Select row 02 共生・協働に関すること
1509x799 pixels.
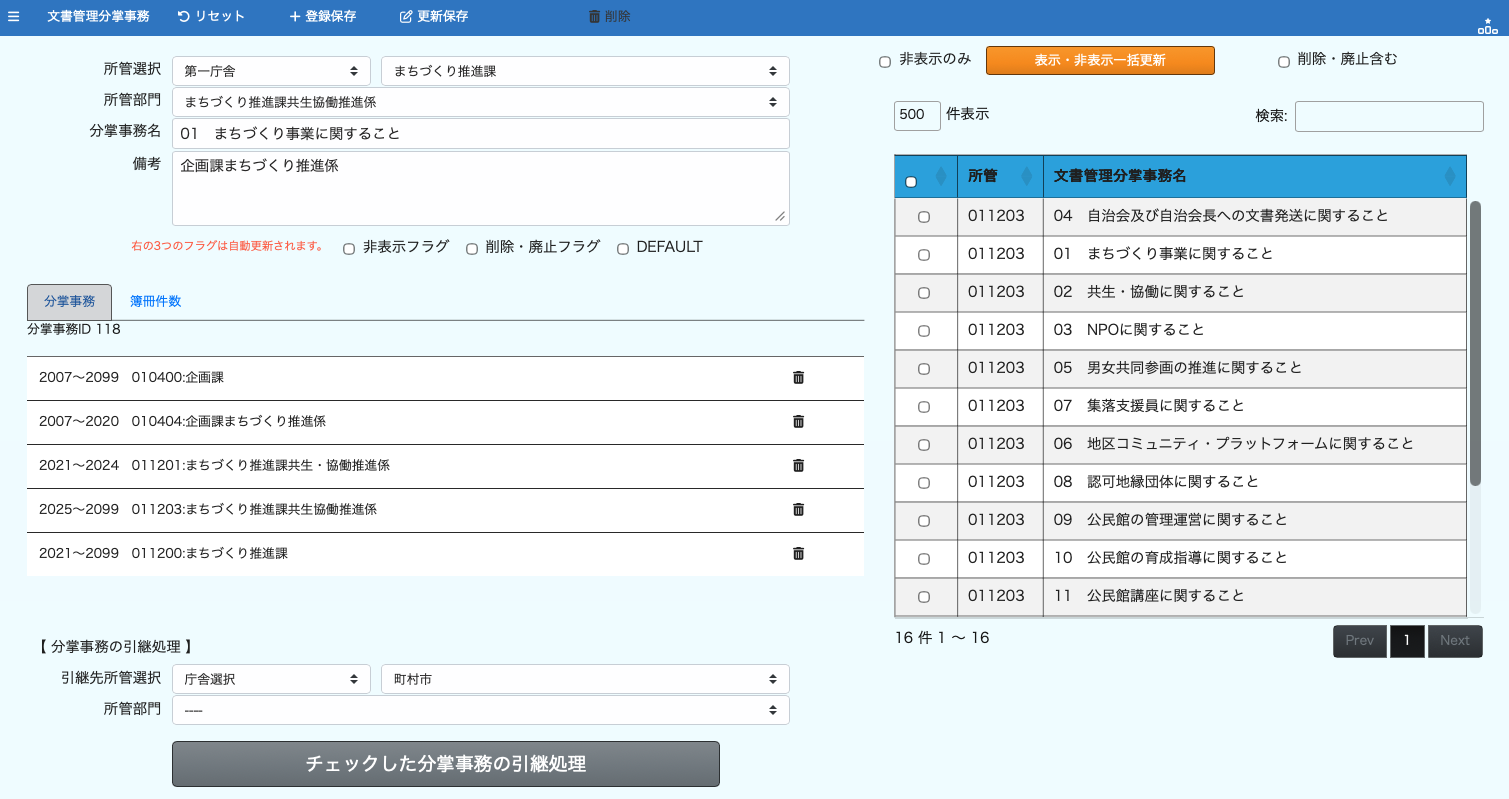1180,292
